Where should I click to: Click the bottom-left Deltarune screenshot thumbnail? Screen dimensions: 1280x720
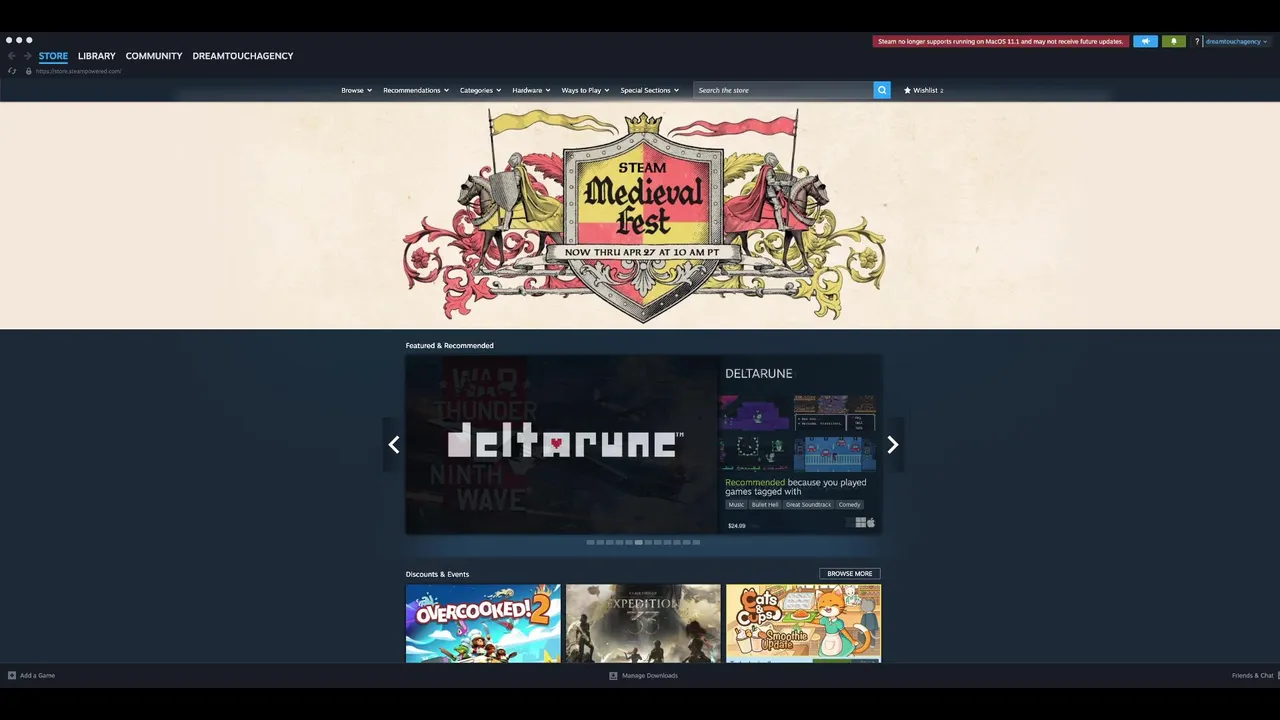coord(756,453)
